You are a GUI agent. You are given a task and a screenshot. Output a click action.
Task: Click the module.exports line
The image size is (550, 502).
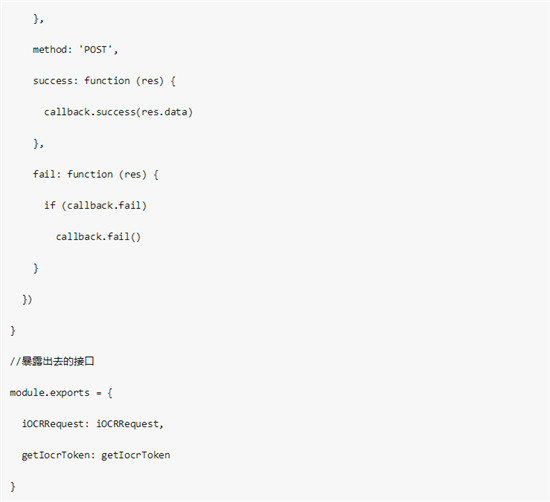click(61, 393)
